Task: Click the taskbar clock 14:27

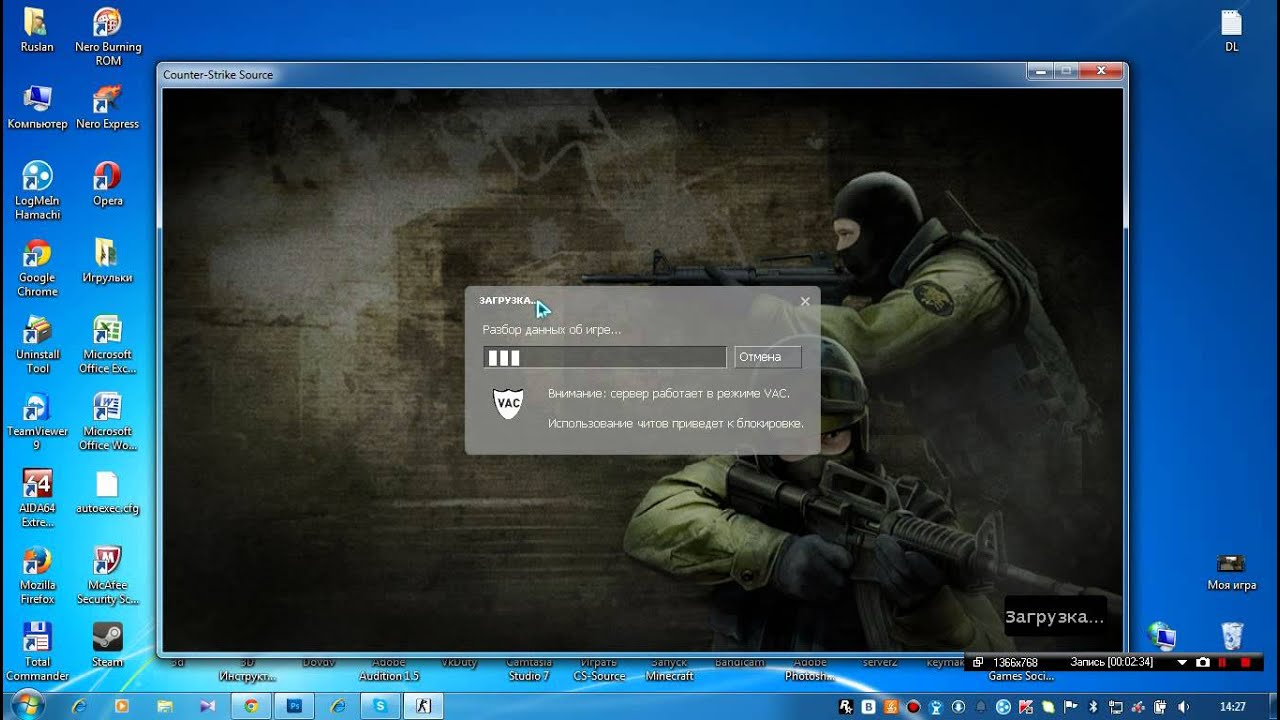Action: (x=1233, y=706)
